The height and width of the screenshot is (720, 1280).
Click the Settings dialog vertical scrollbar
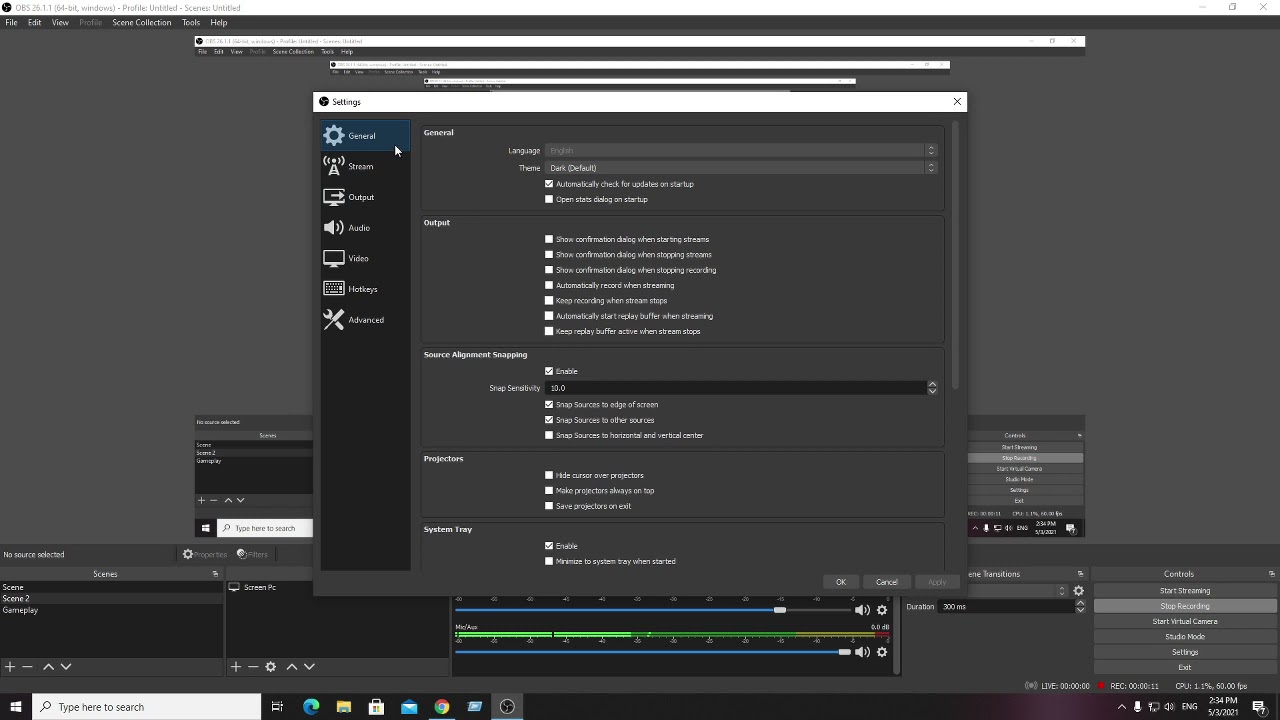[x=956, y=256]
